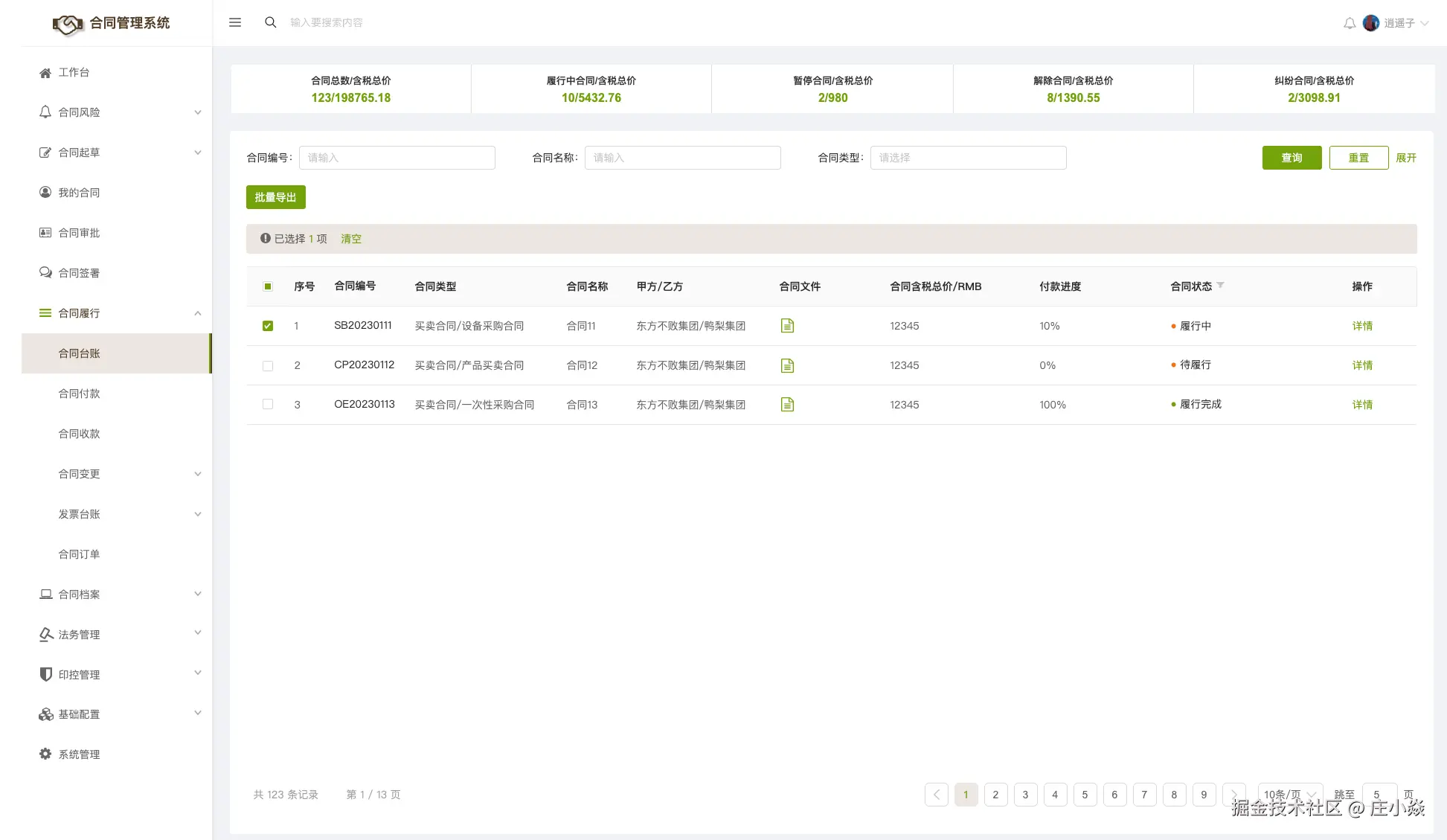Open 合同付款 in the sidebar
Image resolution: width=1447 pixels, height=840 pixels.
tap(80, 394)
